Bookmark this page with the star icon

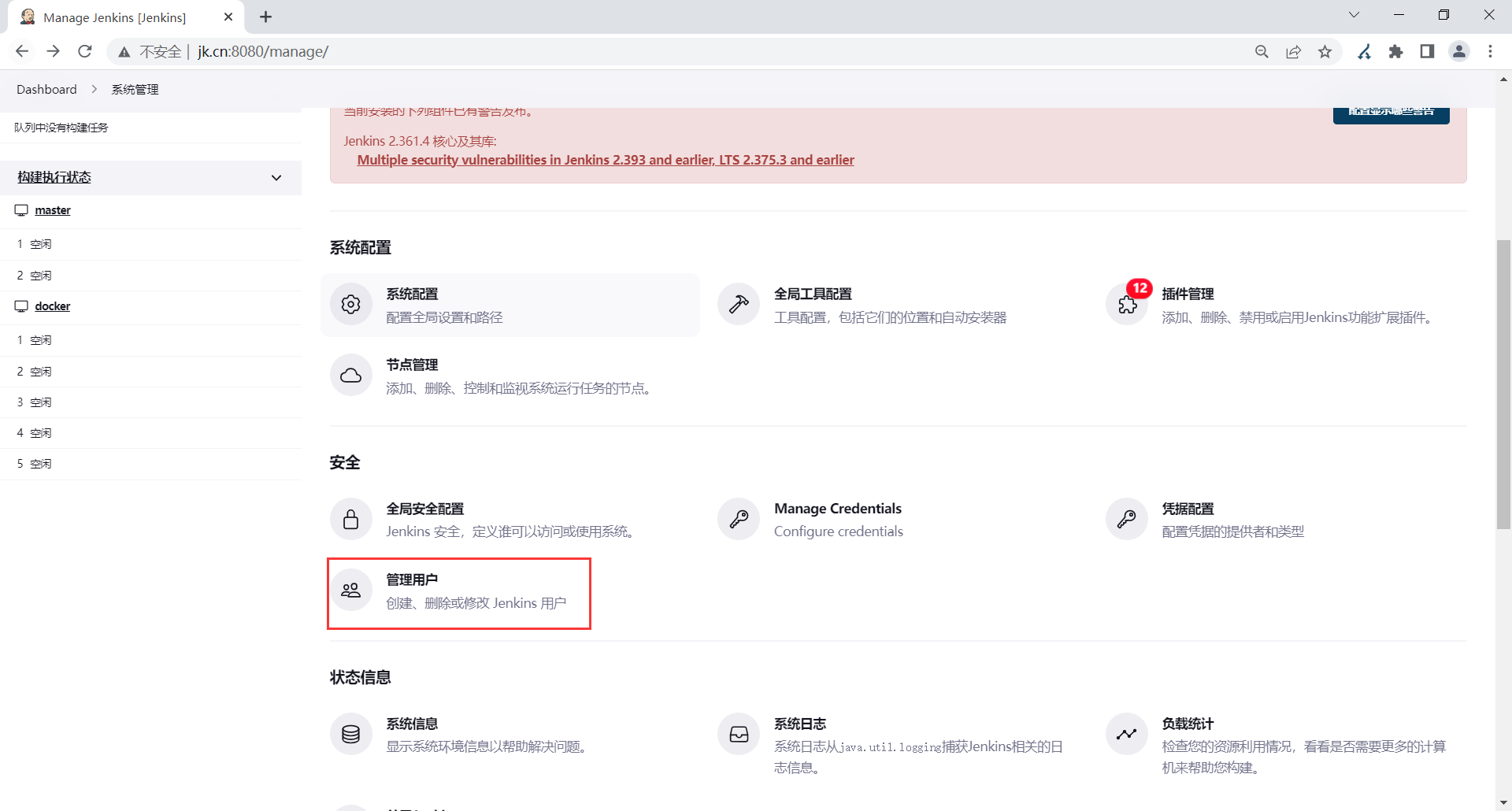[x=1325, y=51]
